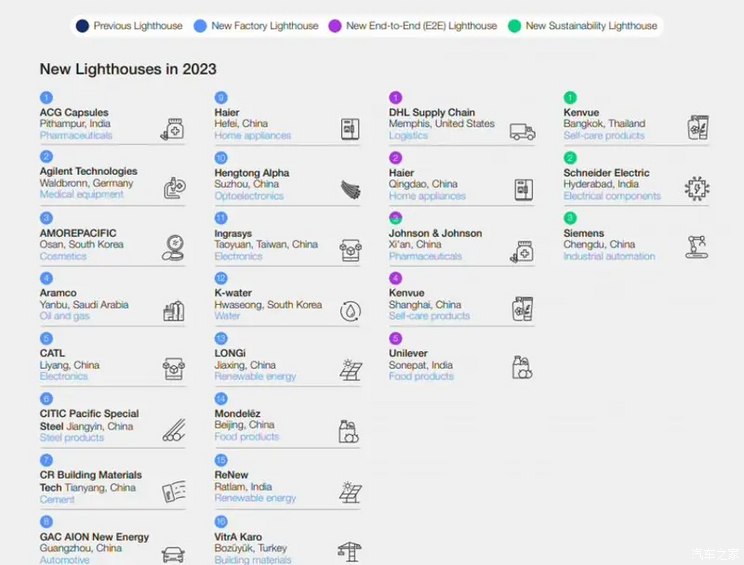Click the water droplet icon beside K-water
Screen dimensions: 744x565
351,310
